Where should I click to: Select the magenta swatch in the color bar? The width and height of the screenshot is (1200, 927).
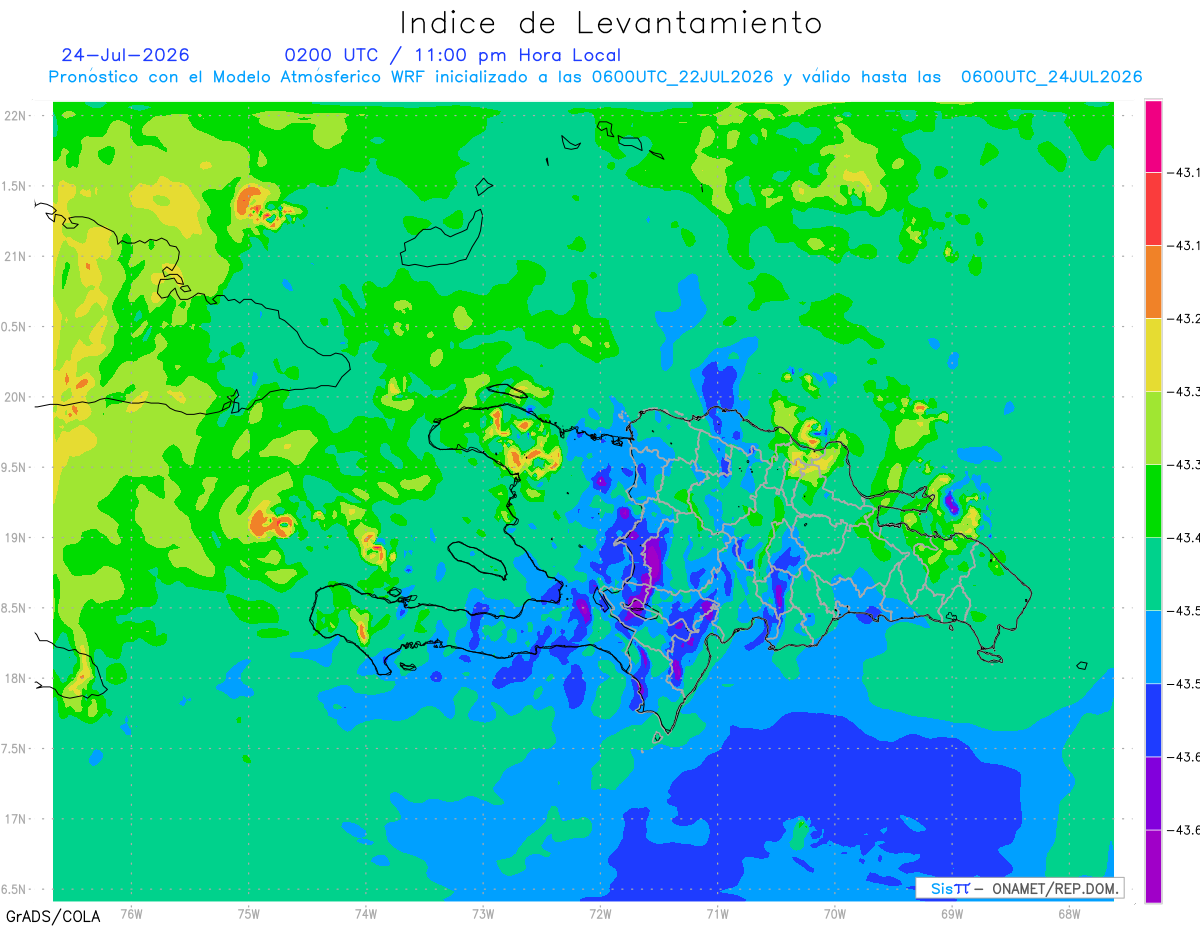click(1153, 136)
